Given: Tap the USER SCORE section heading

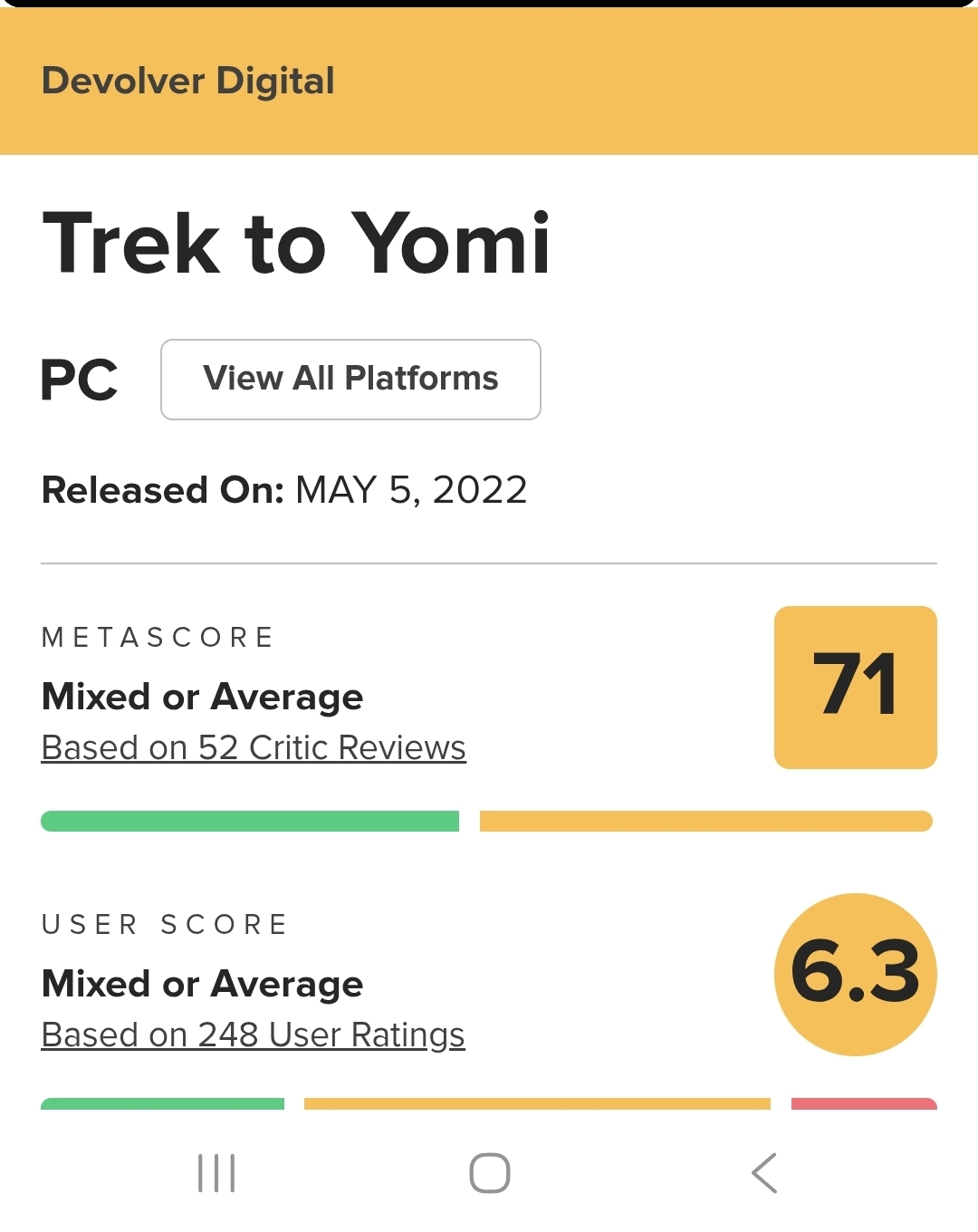Looking at the screenshot, I should 165,925.
